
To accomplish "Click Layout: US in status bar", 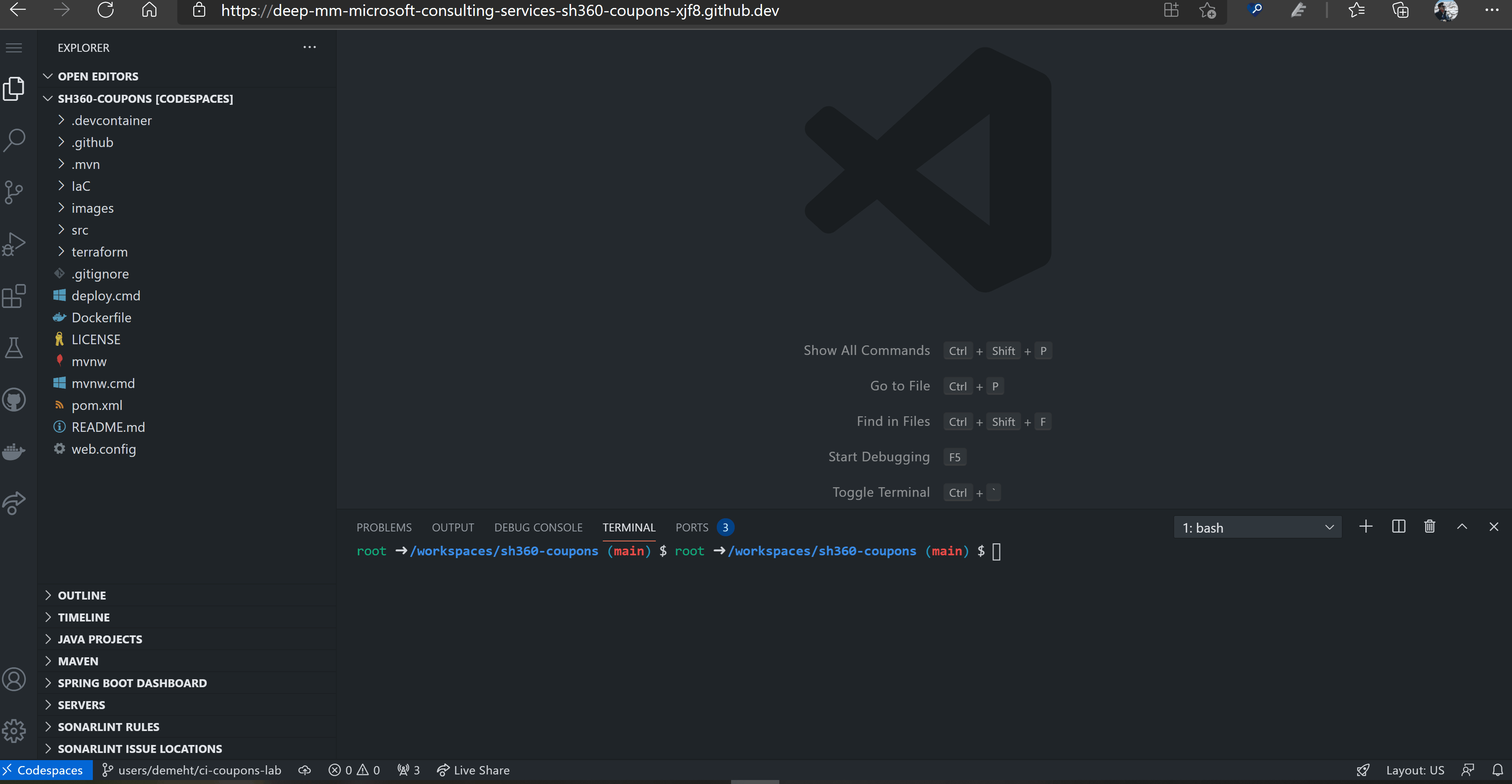I will (1415, 770).
